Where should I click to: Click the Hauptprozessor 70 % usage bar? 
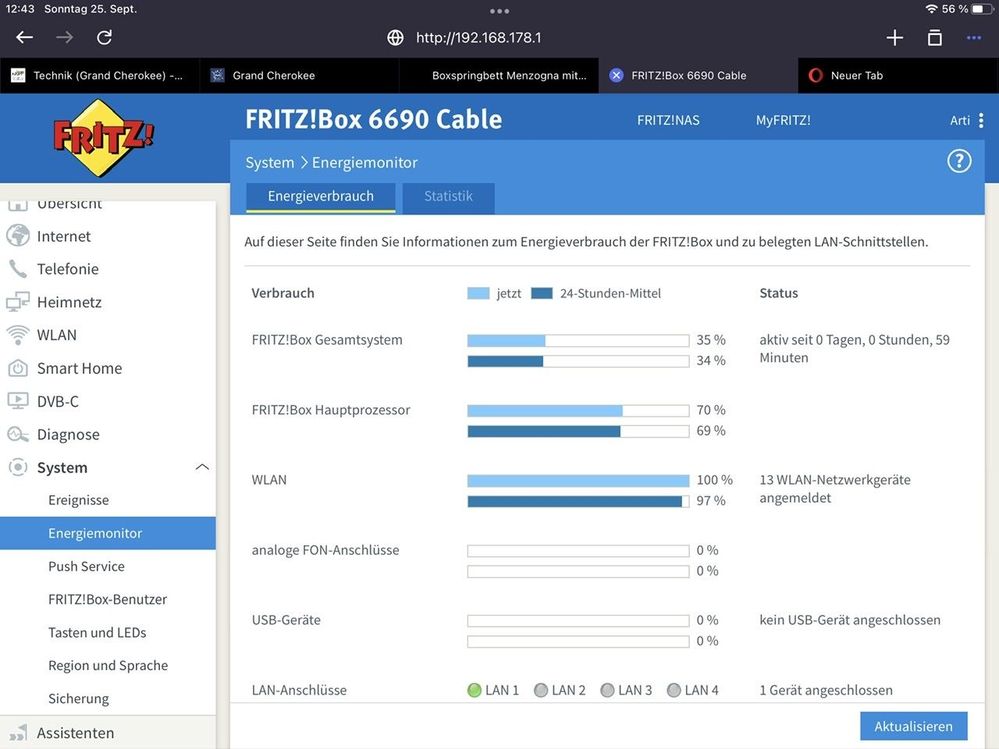(x=578, y=410)
